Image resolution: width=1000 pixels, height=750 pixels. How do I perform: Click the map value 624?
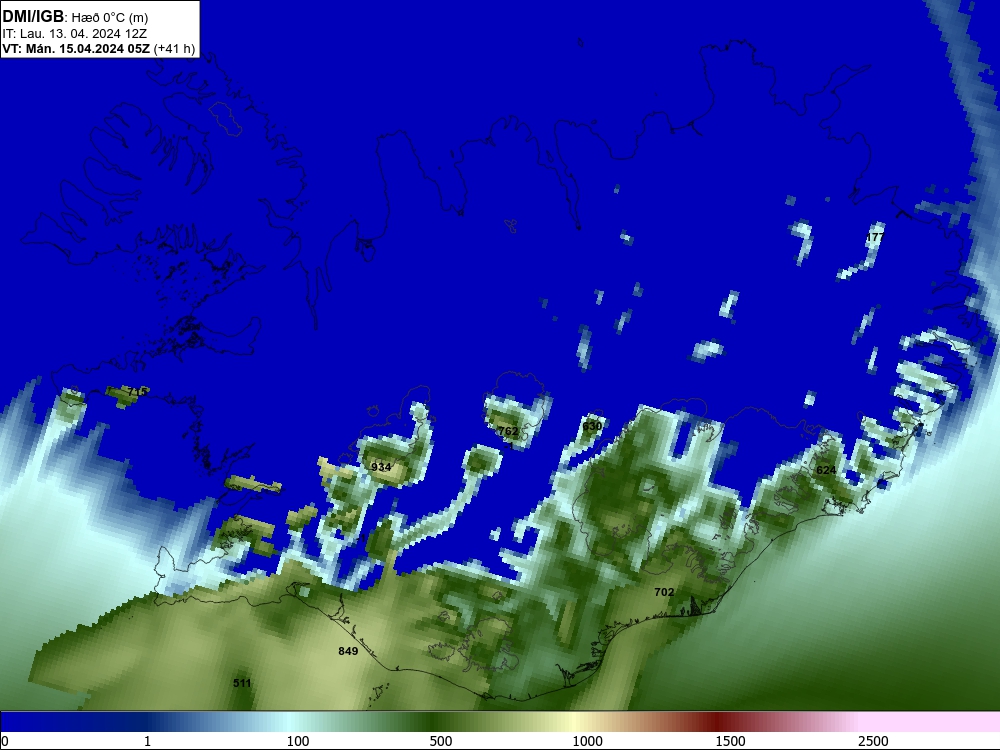pos(826,470)
